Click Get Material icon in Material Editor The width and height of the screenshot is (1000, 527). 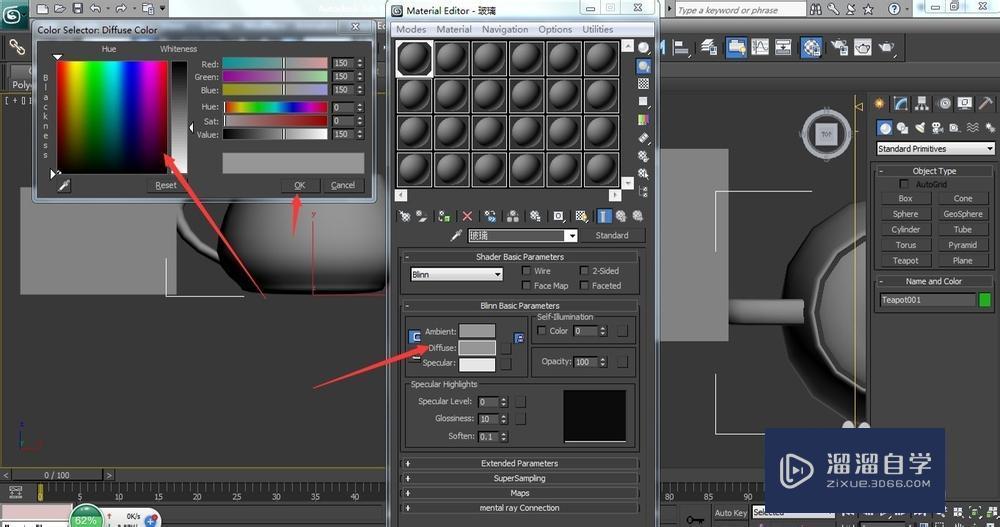coord(404,216)
